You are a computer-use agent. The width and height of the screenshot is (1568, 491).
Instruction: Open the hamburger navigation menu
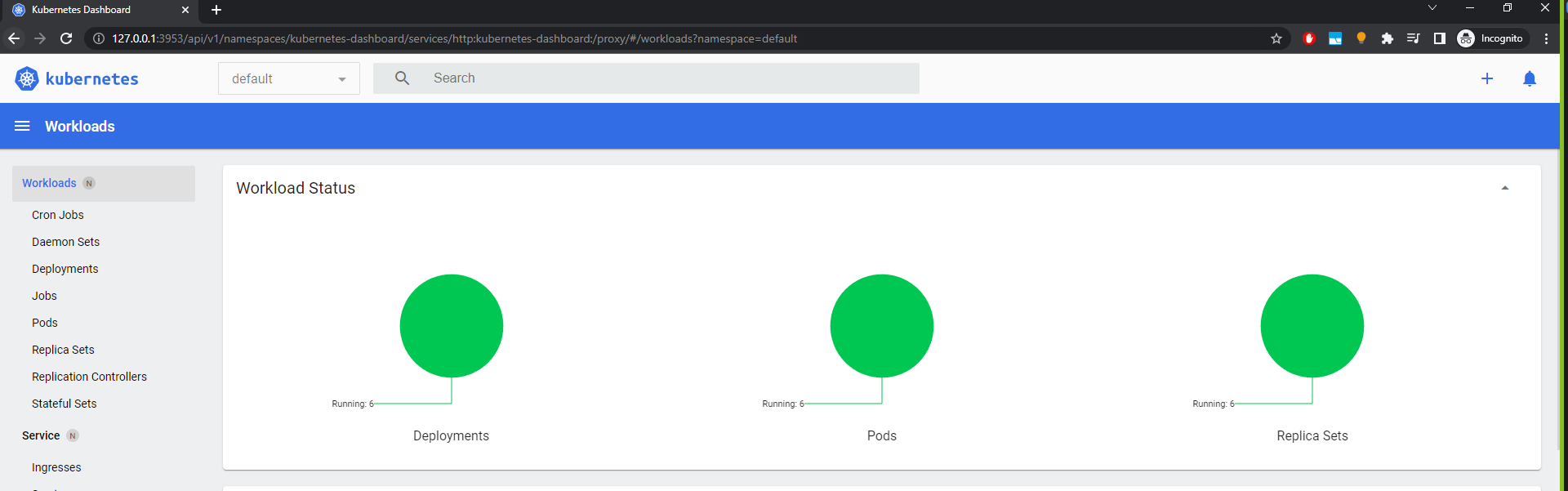[22, 126]
